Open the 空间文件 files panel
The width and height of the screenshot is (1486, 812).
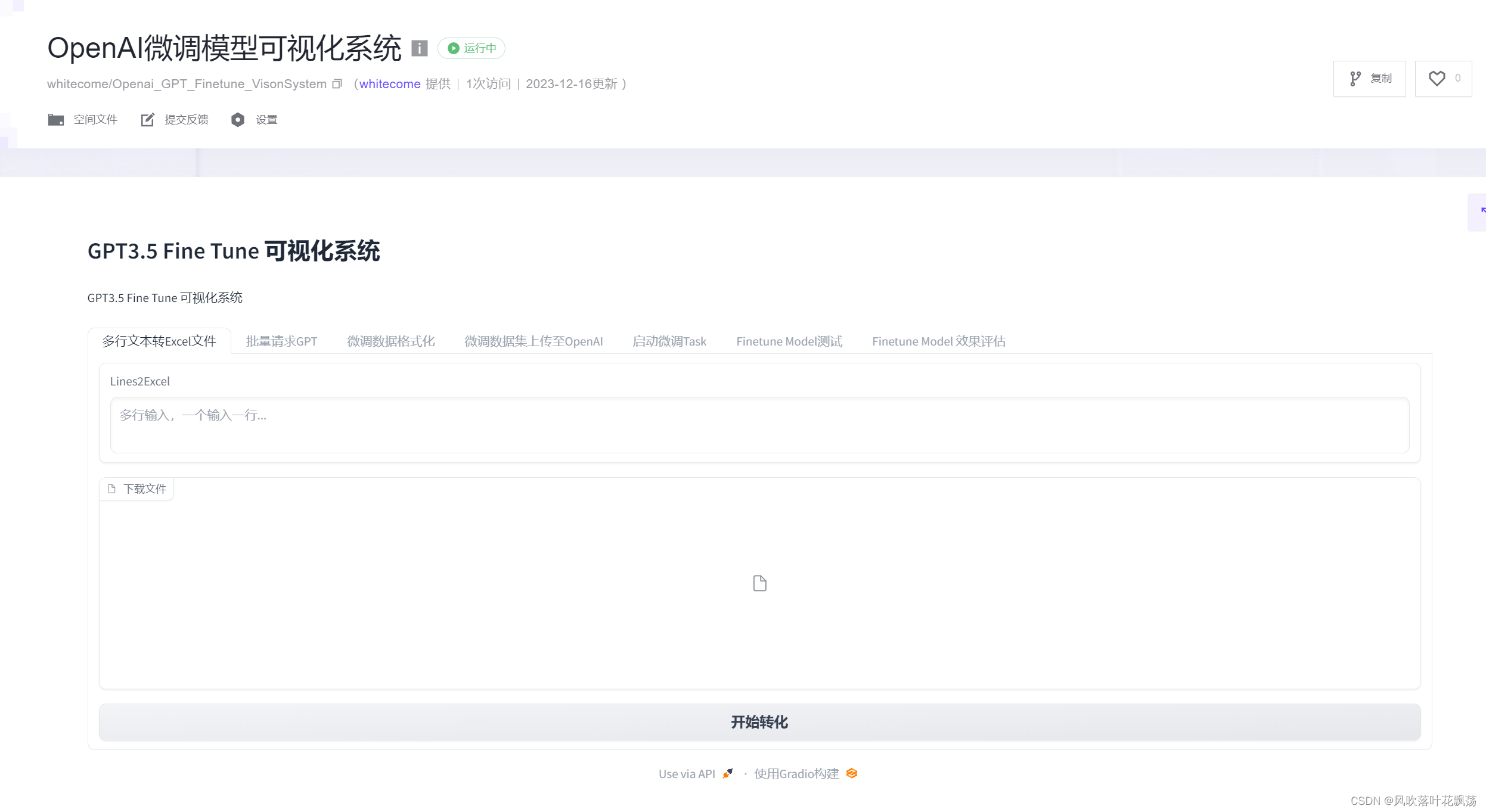point(83,119)
